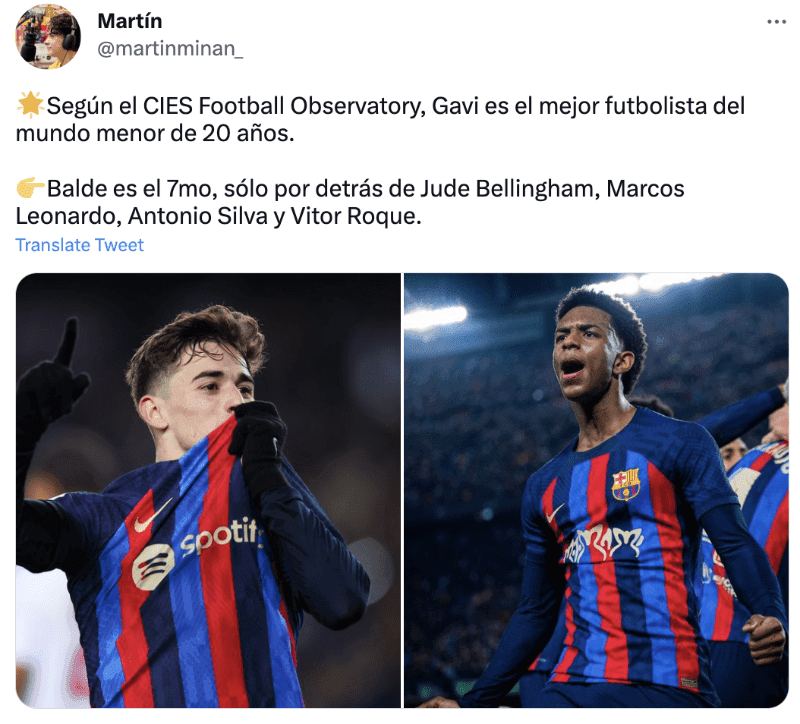Viewport: 800px width, 724px height.
Task: Click the star emoji starting the tweet
Action: coord(30,106)
